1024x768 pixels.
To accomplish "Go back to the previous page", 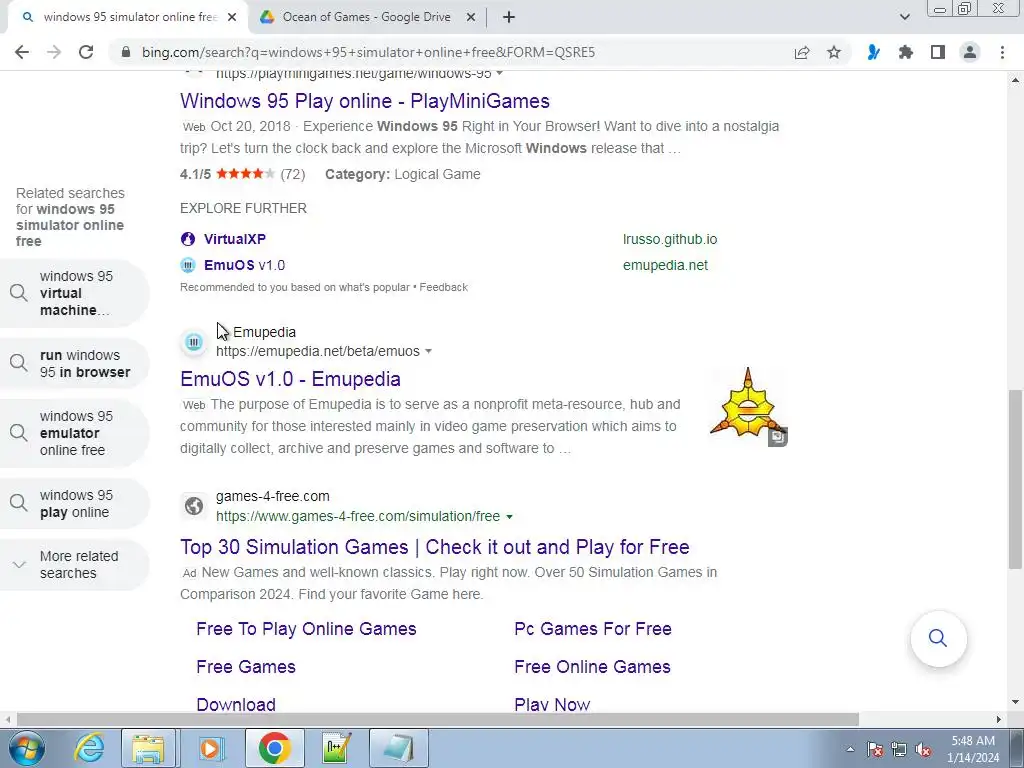I will click(x=22, y=52).
